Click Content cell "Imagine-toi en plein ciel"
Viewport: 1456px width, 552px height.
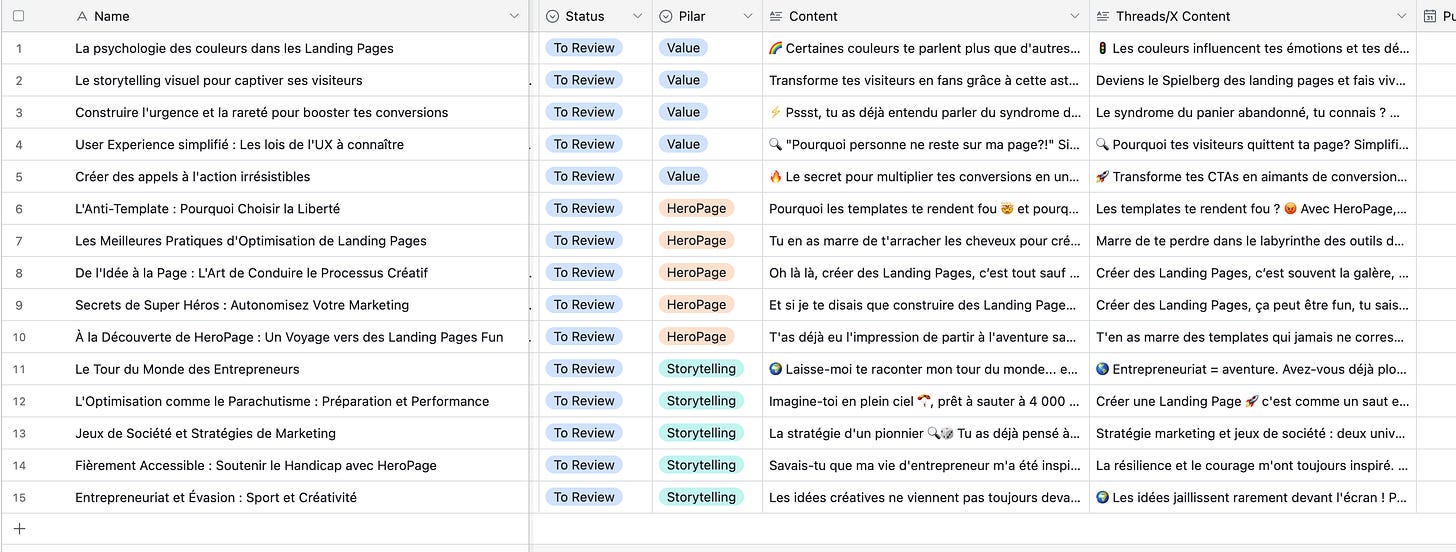point(926,401)
